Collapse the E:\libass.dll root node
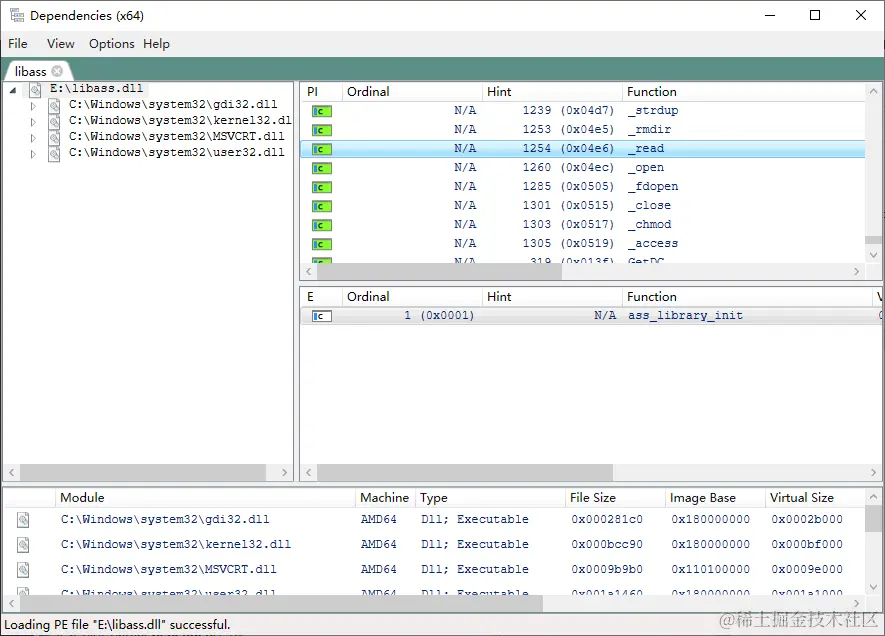This screenshot has height=636, width=885. tap(11, 88)
